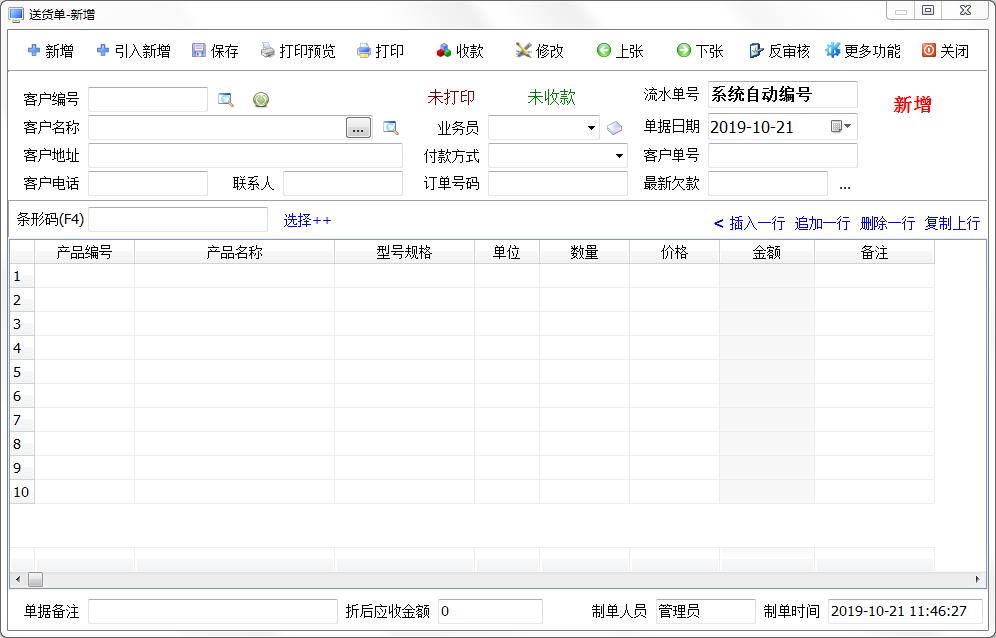Click the 条形码(F4) barcode input field

click(x=178, y=220)
